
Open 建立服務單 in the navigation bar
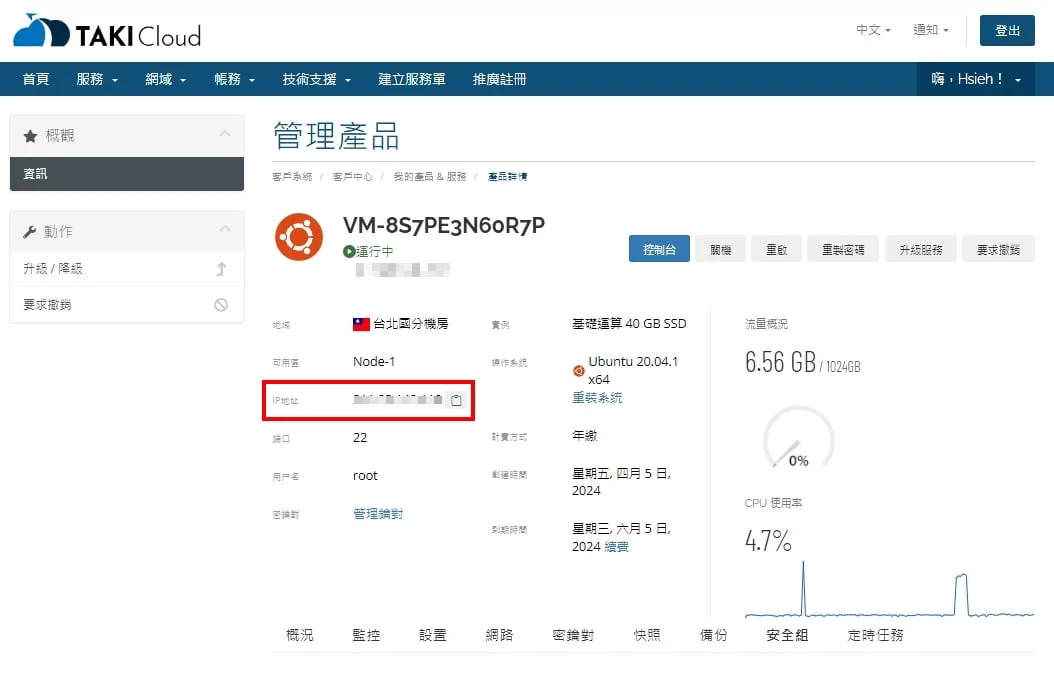(411, 79)
